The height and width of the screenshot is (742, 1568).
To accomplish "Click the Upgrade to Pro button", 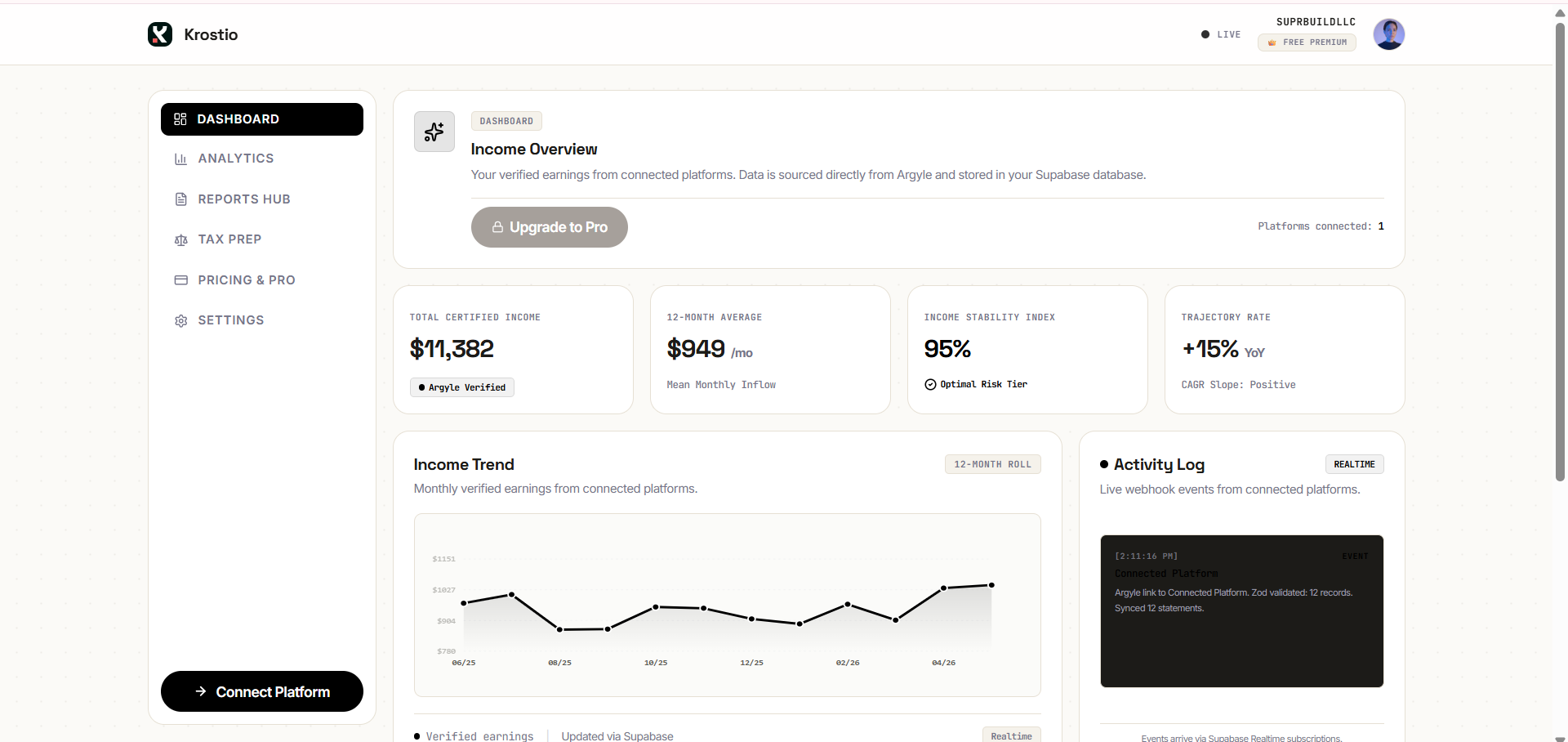I will pyautogui.click(x=550, y=227).
